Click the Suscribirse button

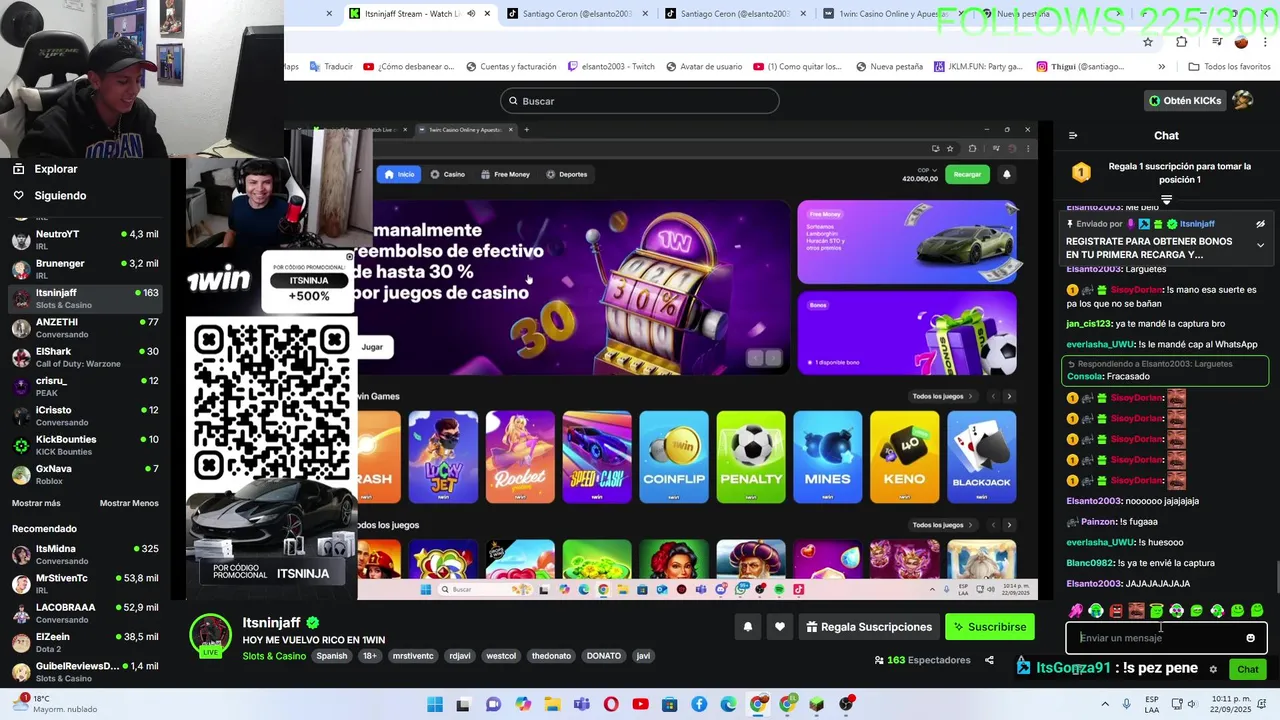click(x=990, y=627)
